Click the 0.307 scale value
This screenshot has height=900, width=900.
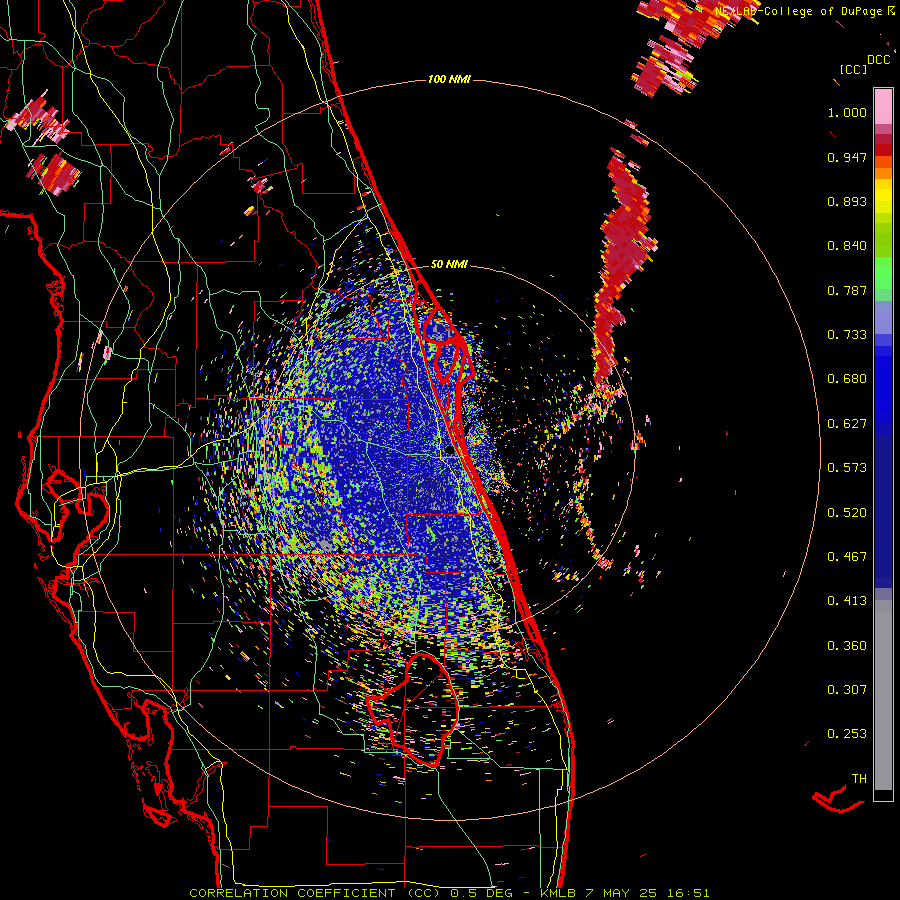tap(847, 690)
